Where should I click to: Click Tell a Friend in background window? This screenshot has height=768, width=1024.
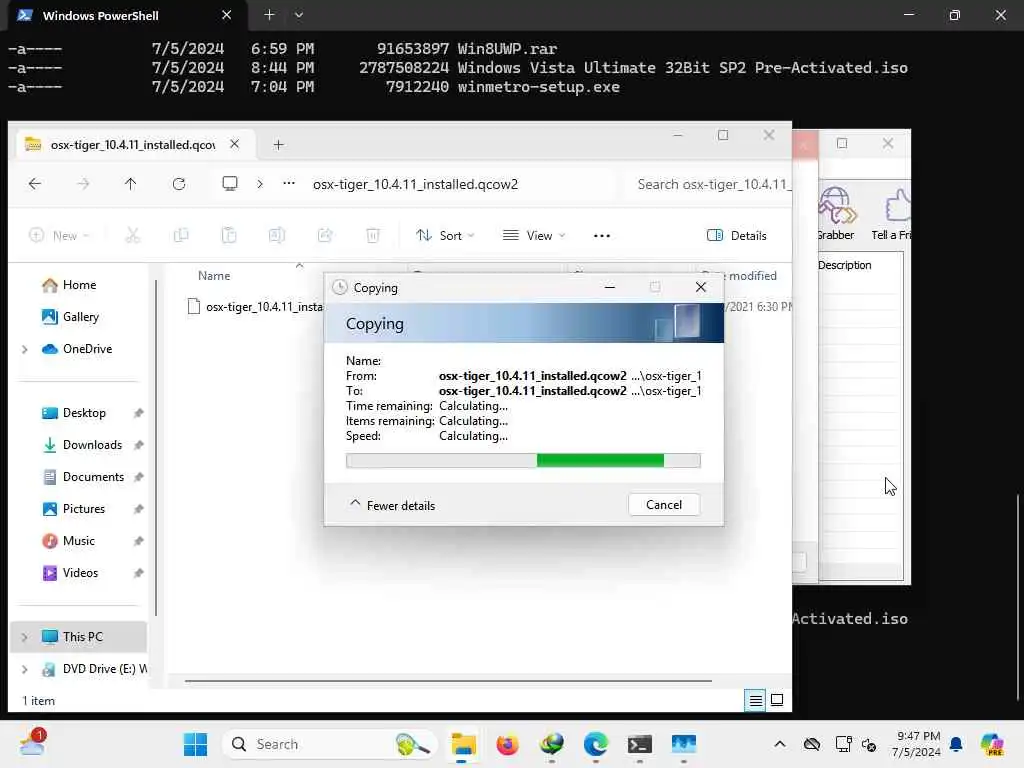point(892,214)
